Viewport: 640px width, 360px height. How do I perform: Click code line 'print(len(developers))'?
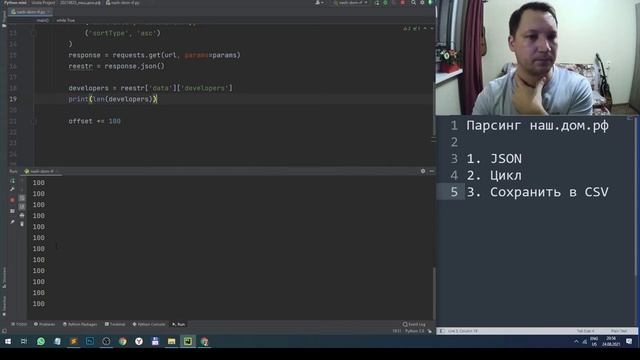[x=113, y=99]
